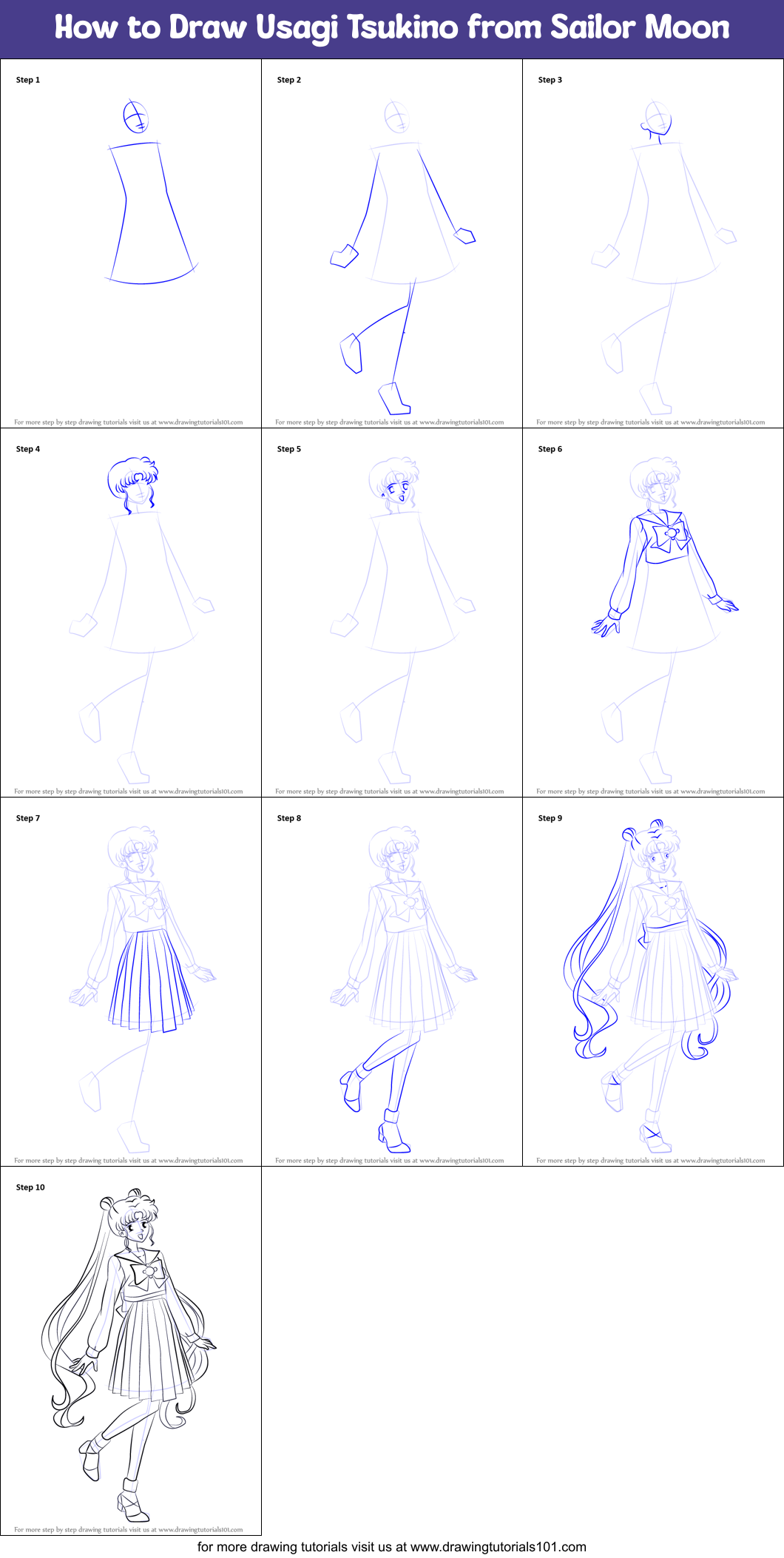The width and height of the screenshot is (784, 1558).
Task: Click the Step 4 drawing thumbnail
Action: point(130,613)
